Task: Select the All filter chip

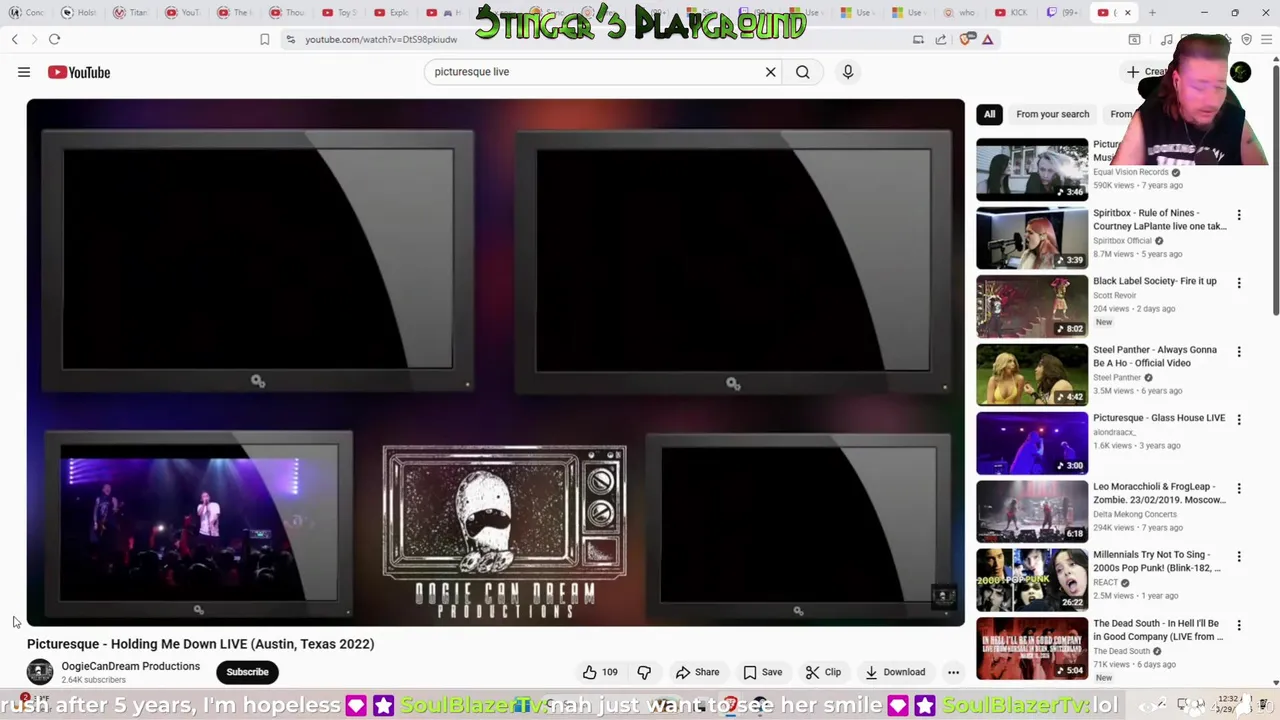Action: [989, 114]
